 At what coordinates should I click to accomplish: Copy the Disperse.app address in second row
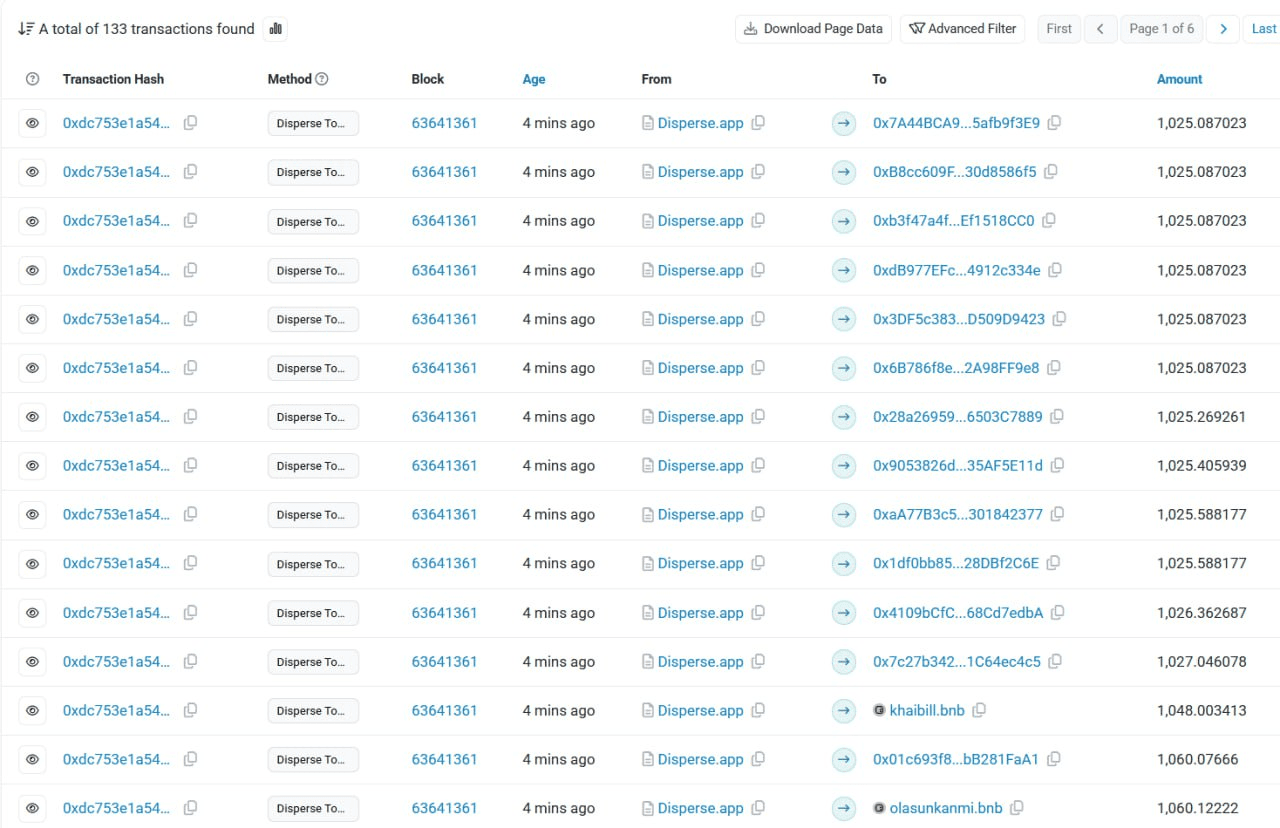click(758, 172)
